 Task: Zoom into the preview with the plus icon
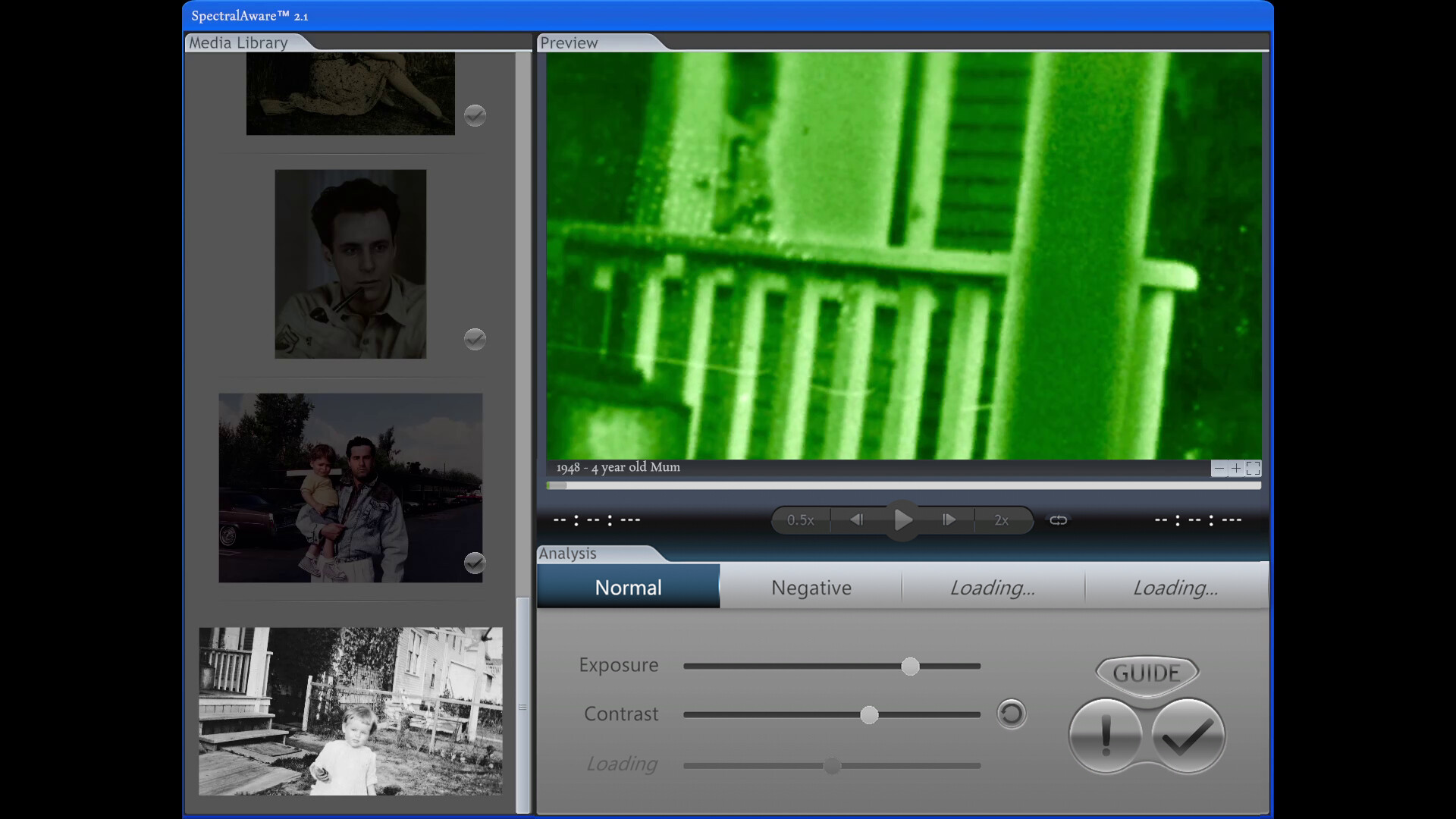click(x=1236, y=469)
